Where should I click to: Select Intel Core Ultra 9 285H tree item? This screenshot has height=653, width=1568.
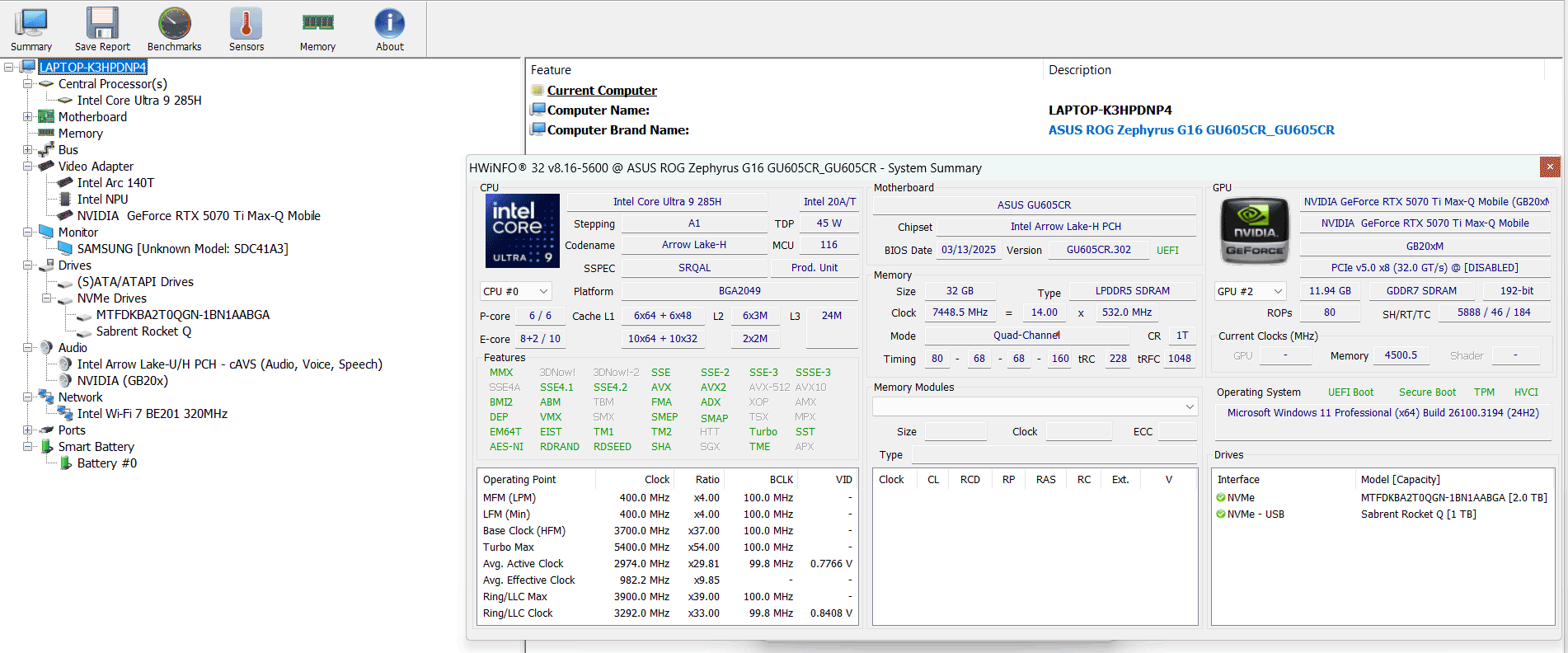(139, 100)
